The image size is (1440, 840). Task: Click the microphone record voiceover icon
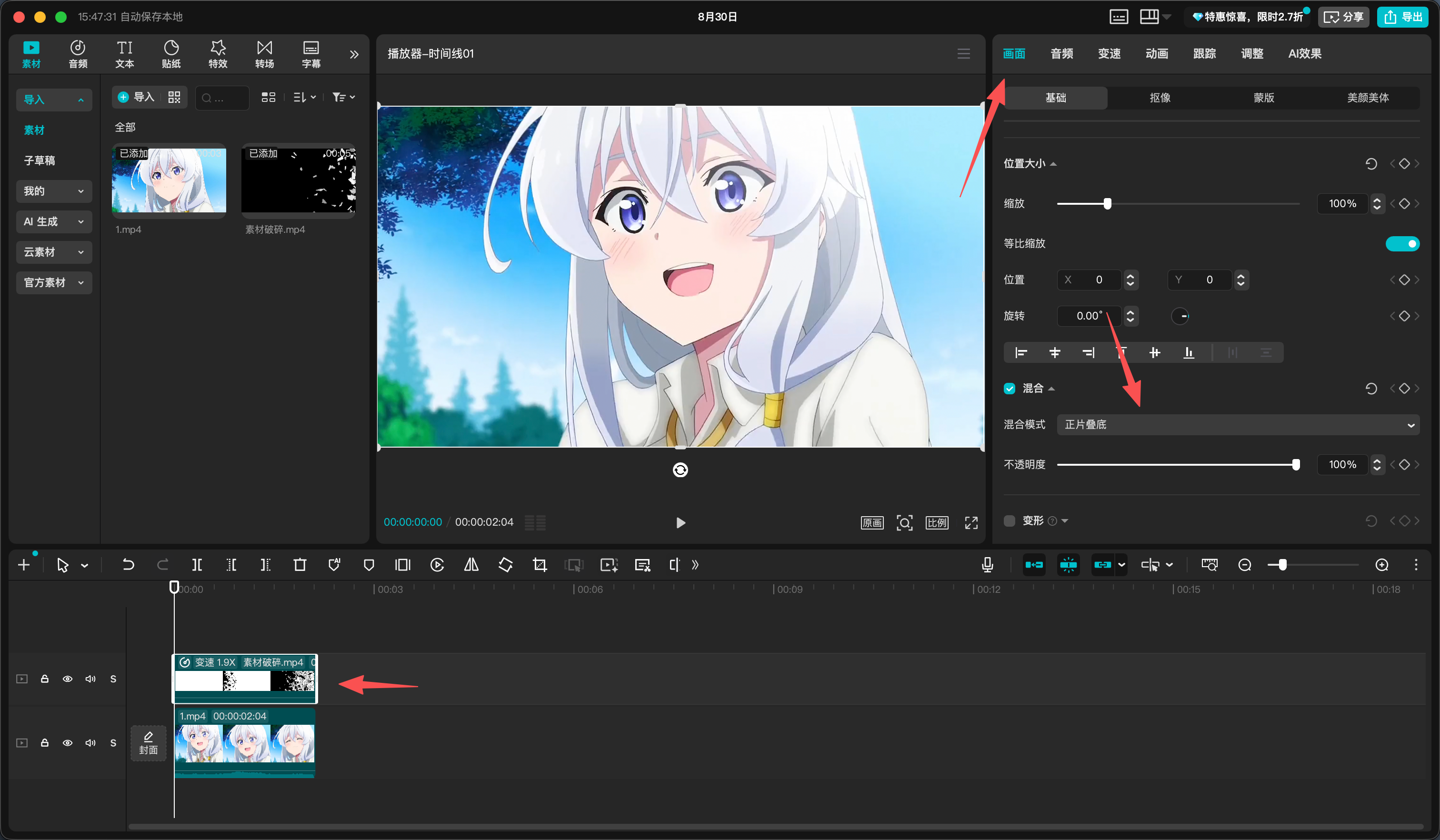[987, 565]
